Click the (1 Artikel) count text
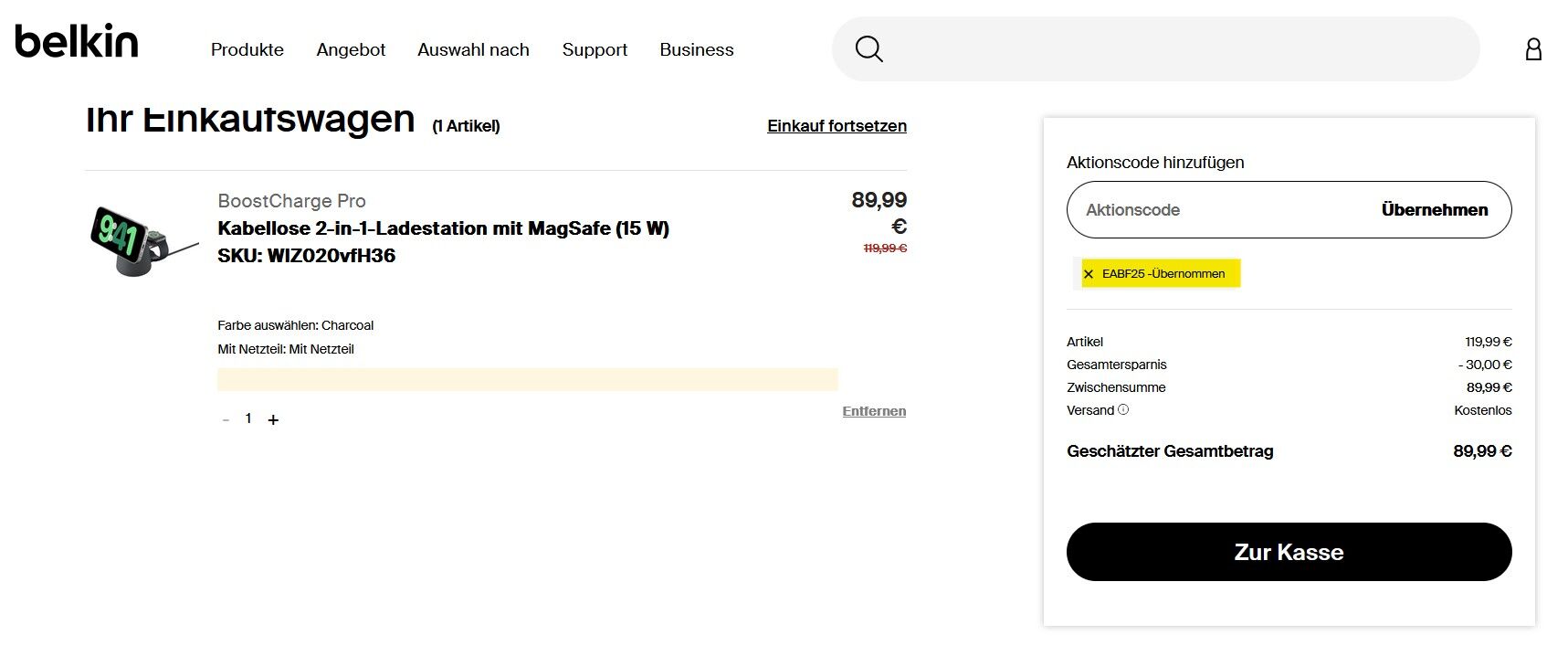Viewport: 1568px width, 656px height. tap(466, 126)
